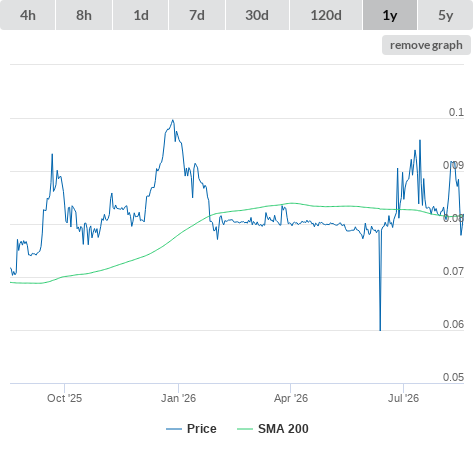Viewport: 474px width, 455px height.
Task: Click the green SMA 200 line marker
Action: [x=245, y=429]
